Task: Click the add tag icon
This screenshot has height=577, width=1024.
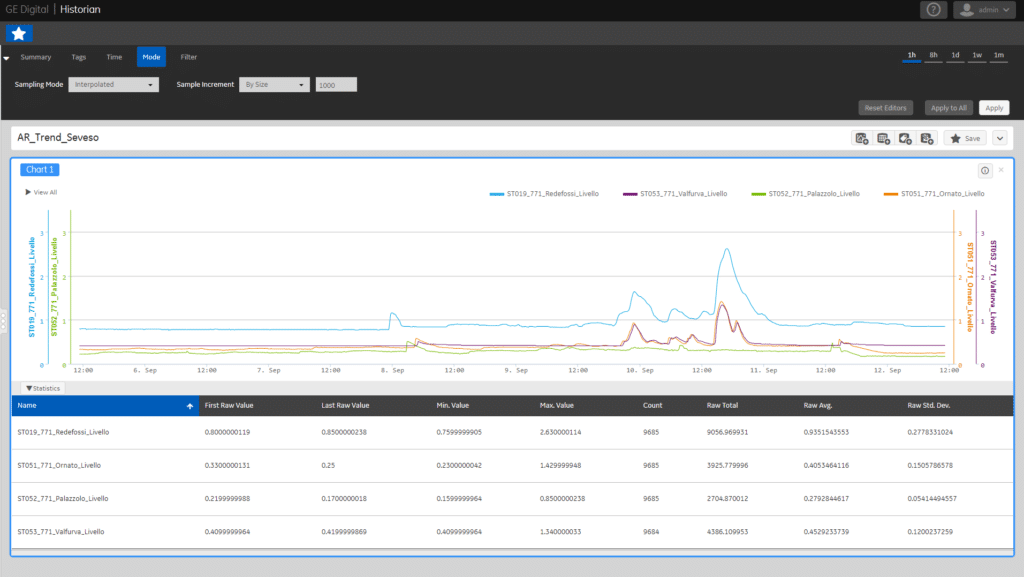Action: [x=905, y=138]
